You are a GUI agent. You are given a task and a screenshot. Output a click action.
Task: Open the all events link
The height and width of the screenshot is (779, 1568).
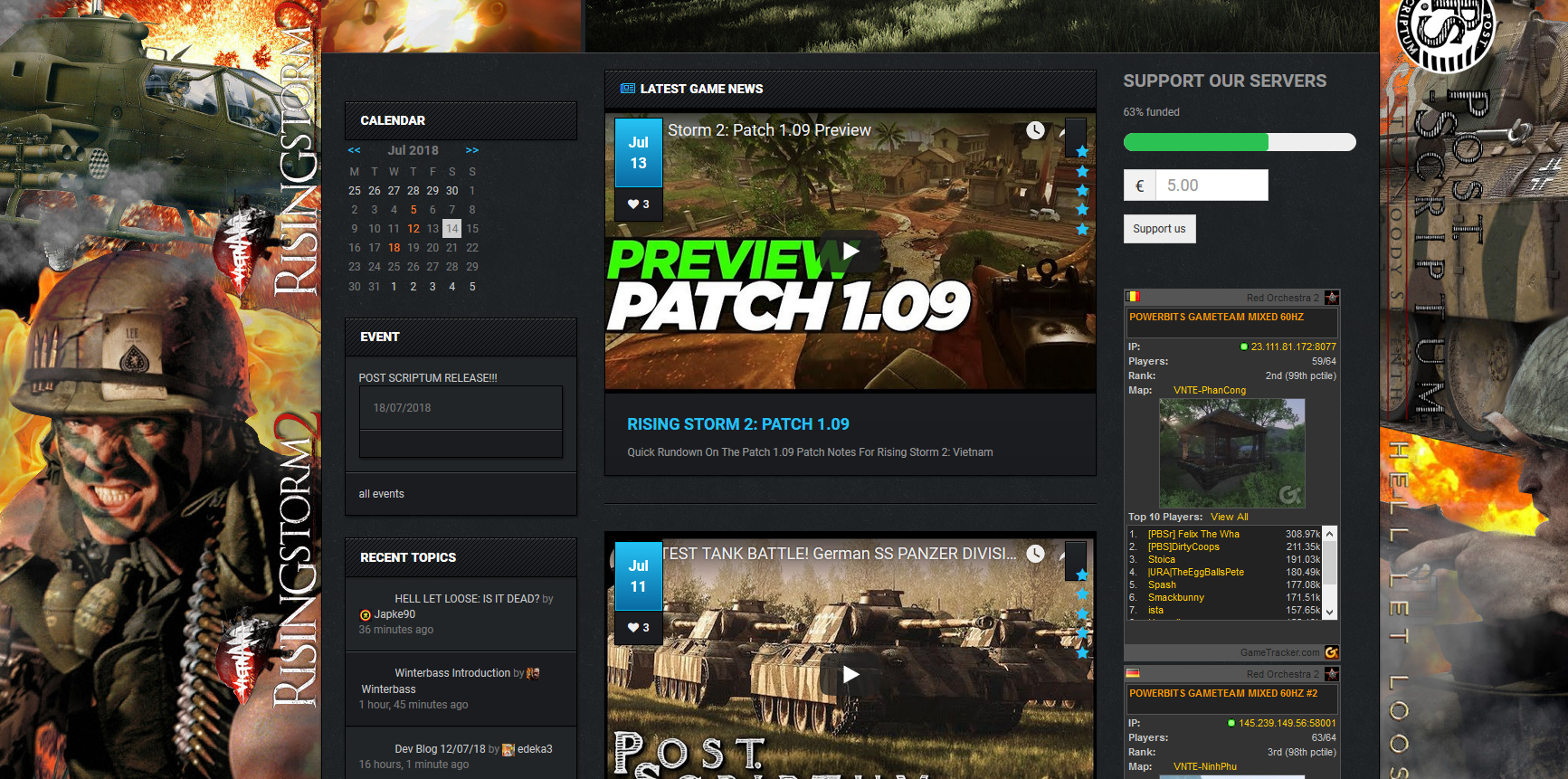click(382, 494)
